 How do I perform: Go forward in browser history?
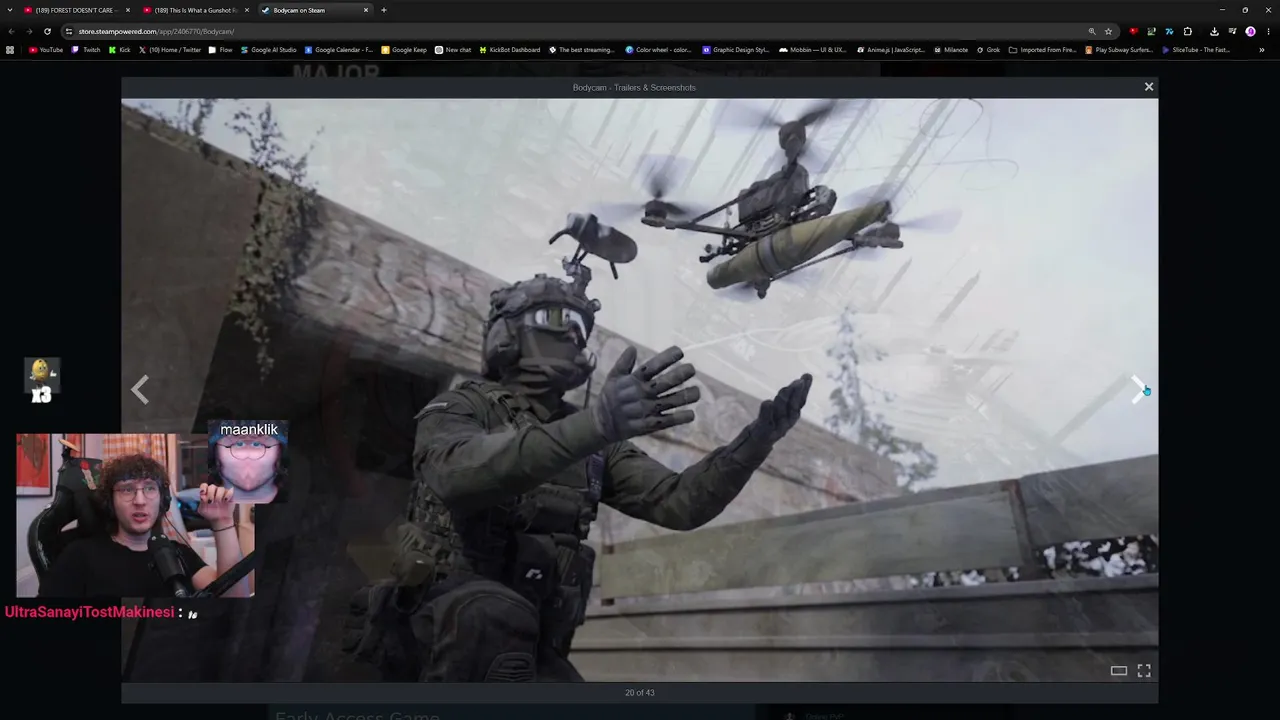[x=29, y=31]
